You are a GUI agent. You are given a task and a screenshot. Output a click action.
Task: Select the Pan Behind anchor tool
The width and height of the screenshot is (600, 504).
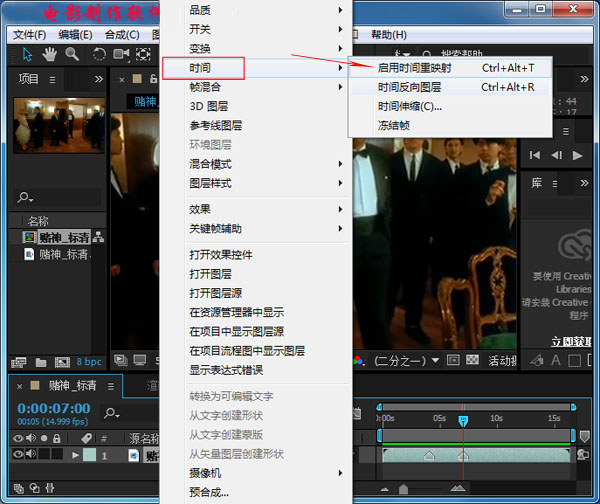pyautogui.click(x=143, y=54)
